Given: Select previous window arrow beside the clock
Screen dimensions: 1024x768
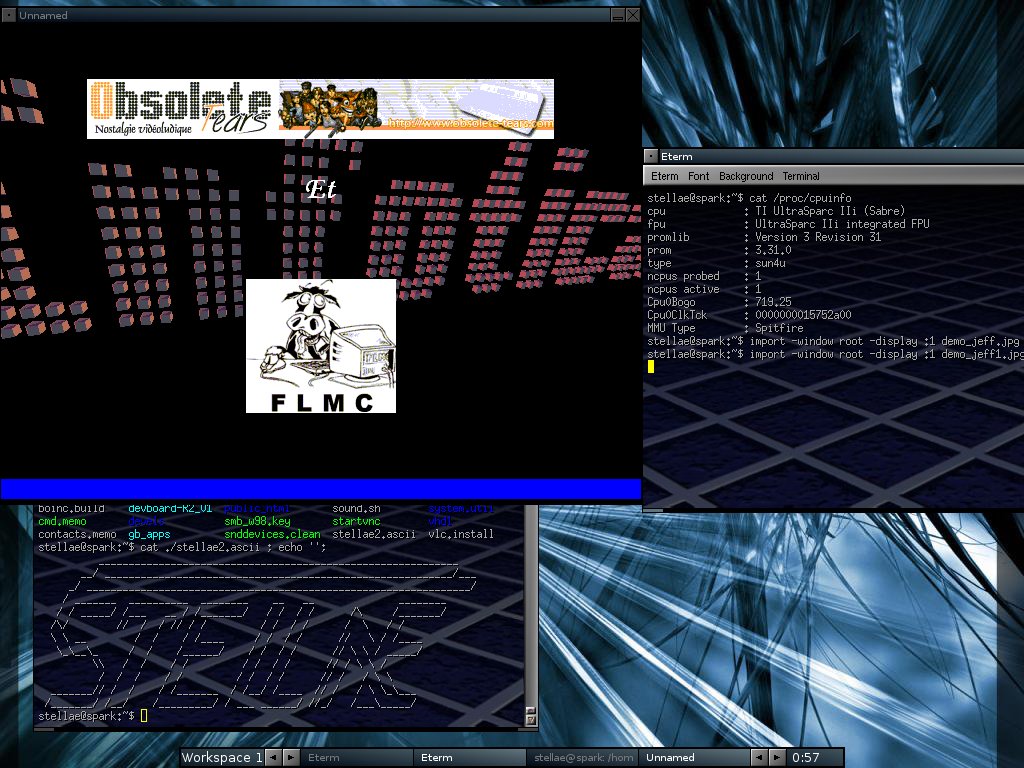Looking at the screenshot, I should click(759, 758).
